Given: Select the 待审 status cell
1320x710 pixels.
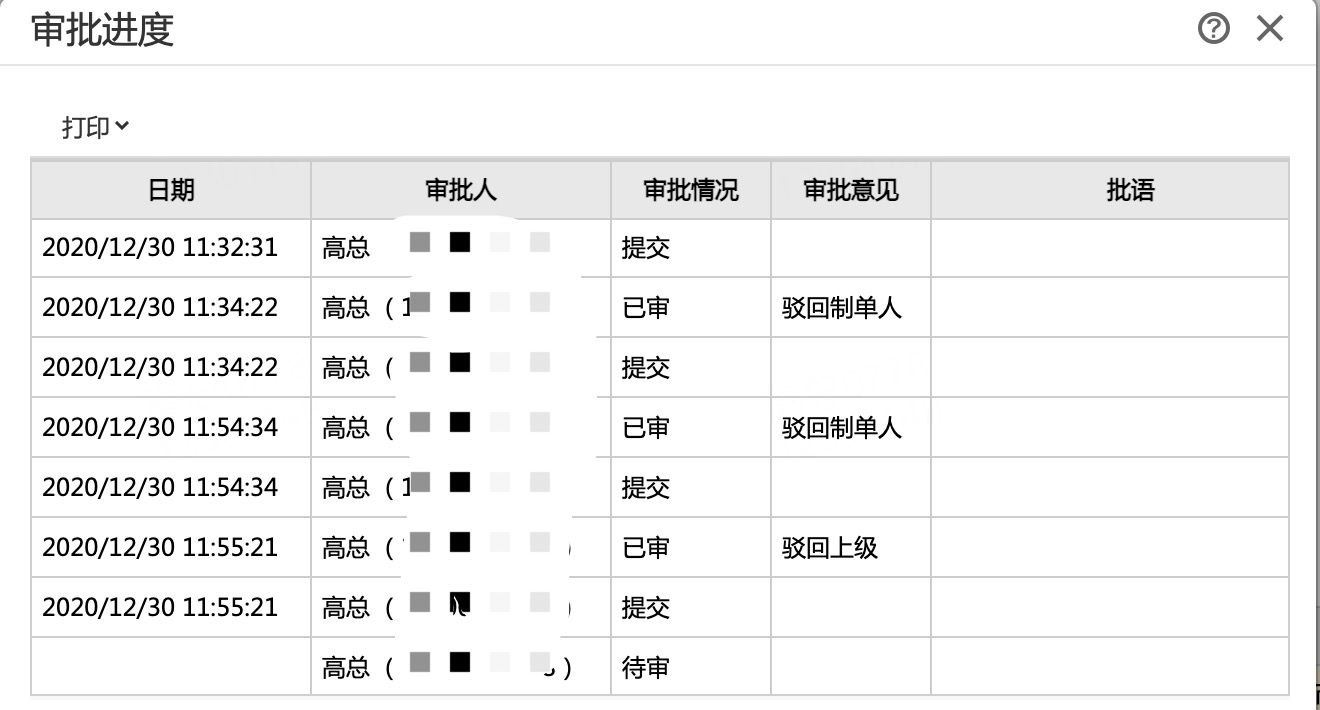Looking at the screenshot, I should [691, 668].
